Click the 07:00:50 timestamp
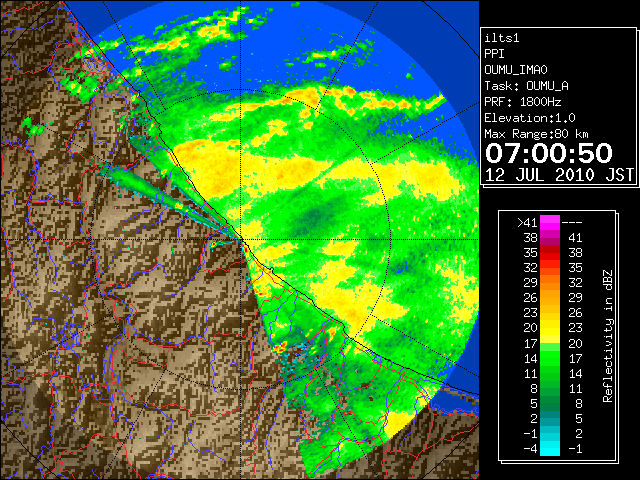 click(549, 153)
